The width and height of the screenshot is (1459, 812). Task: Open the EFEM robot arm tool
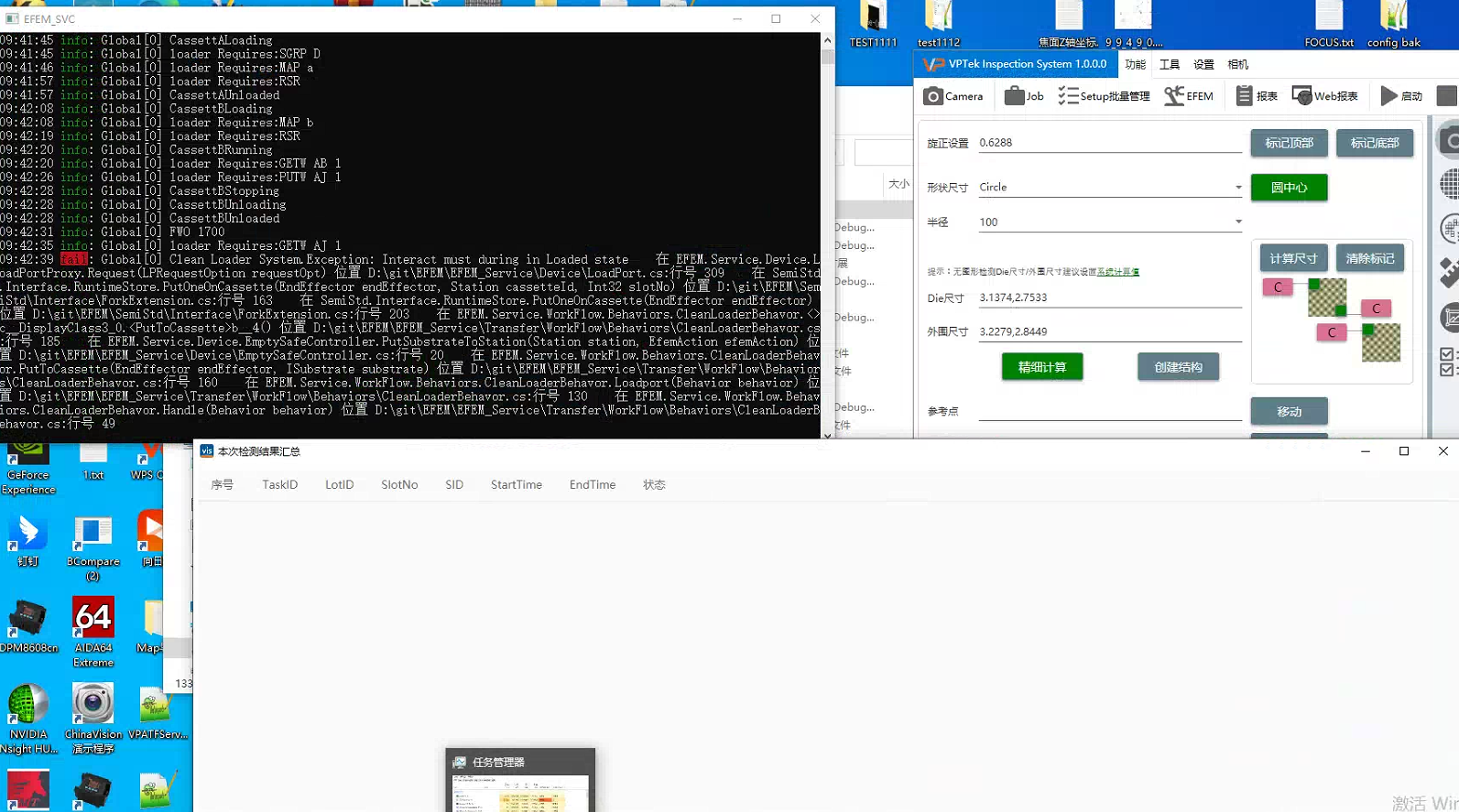[x=1189, y=96]
